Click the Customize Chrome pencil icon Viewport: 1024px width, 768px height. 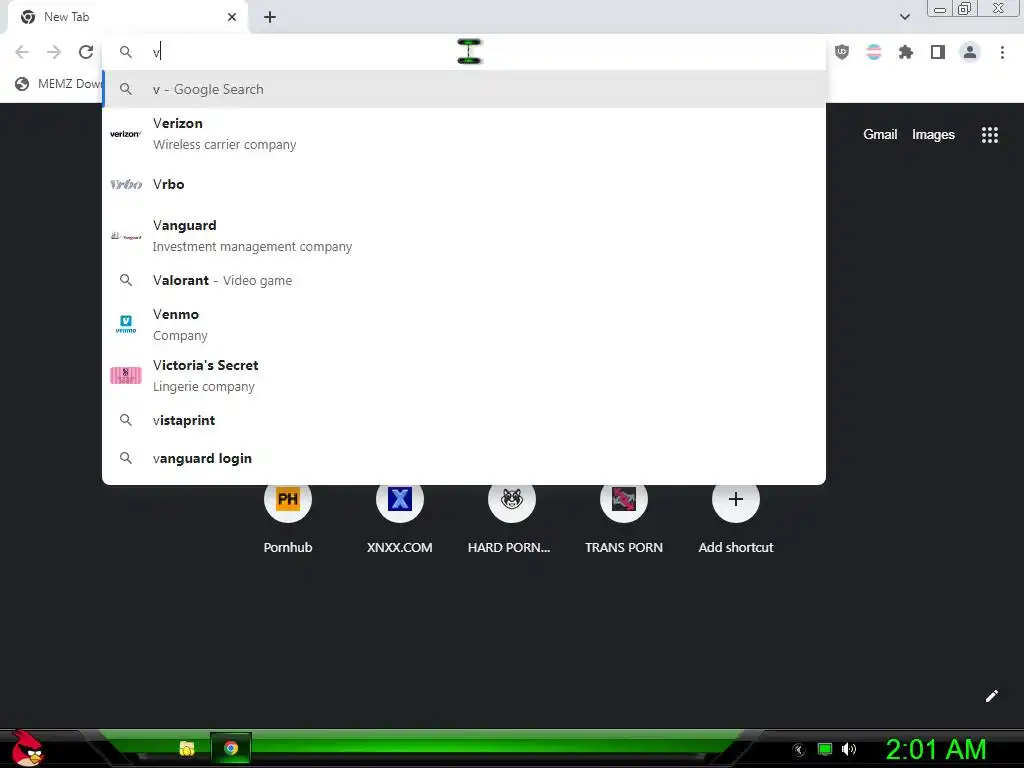[x=992, y=696]
